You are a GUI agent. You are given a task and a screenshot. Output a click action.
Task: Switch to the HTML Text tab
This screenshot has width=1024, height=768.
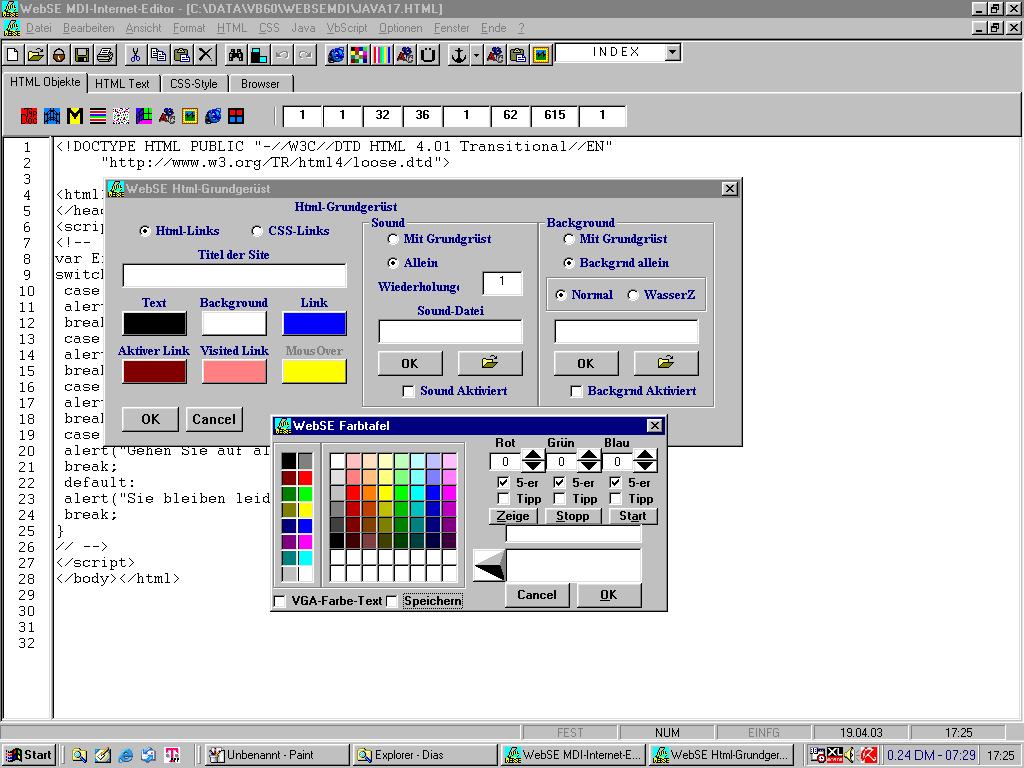coord(122,84)
